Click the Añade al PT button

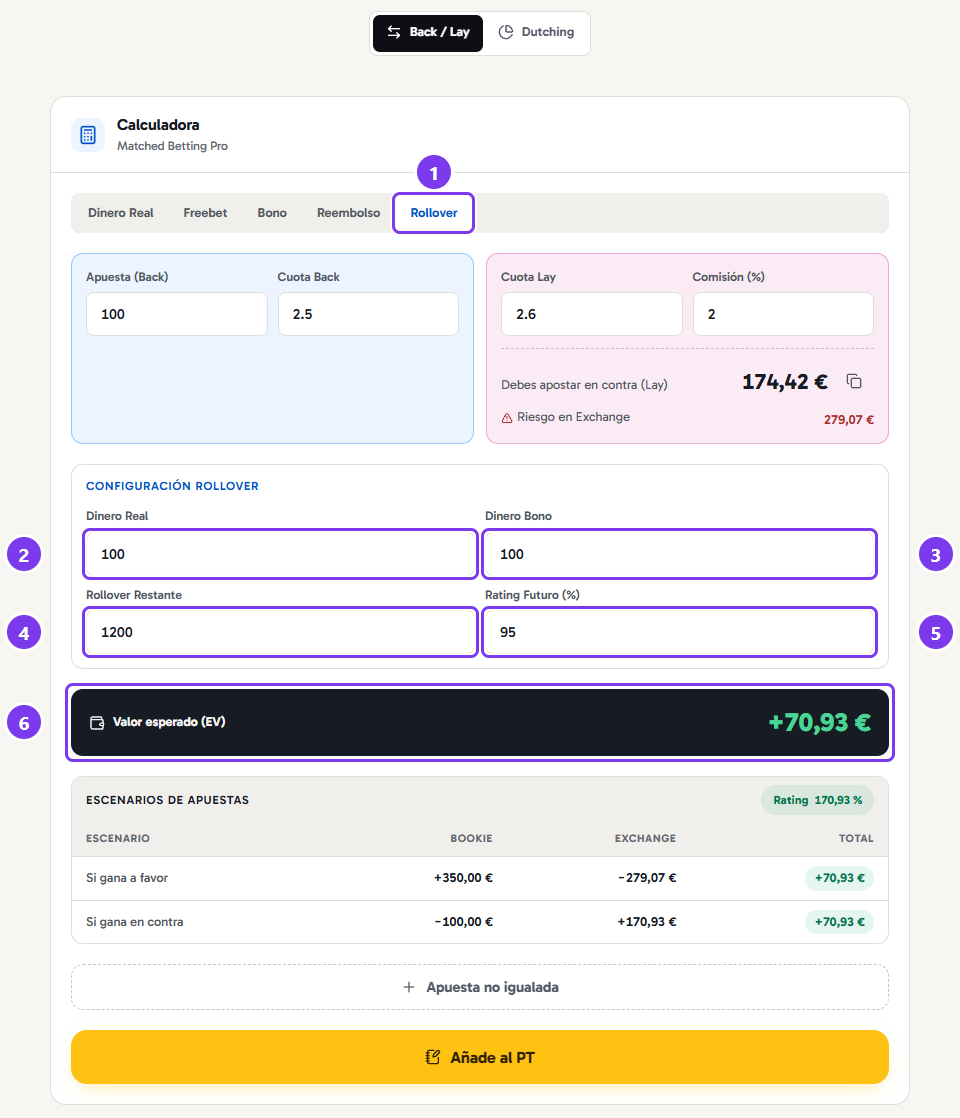(480, 1057)
